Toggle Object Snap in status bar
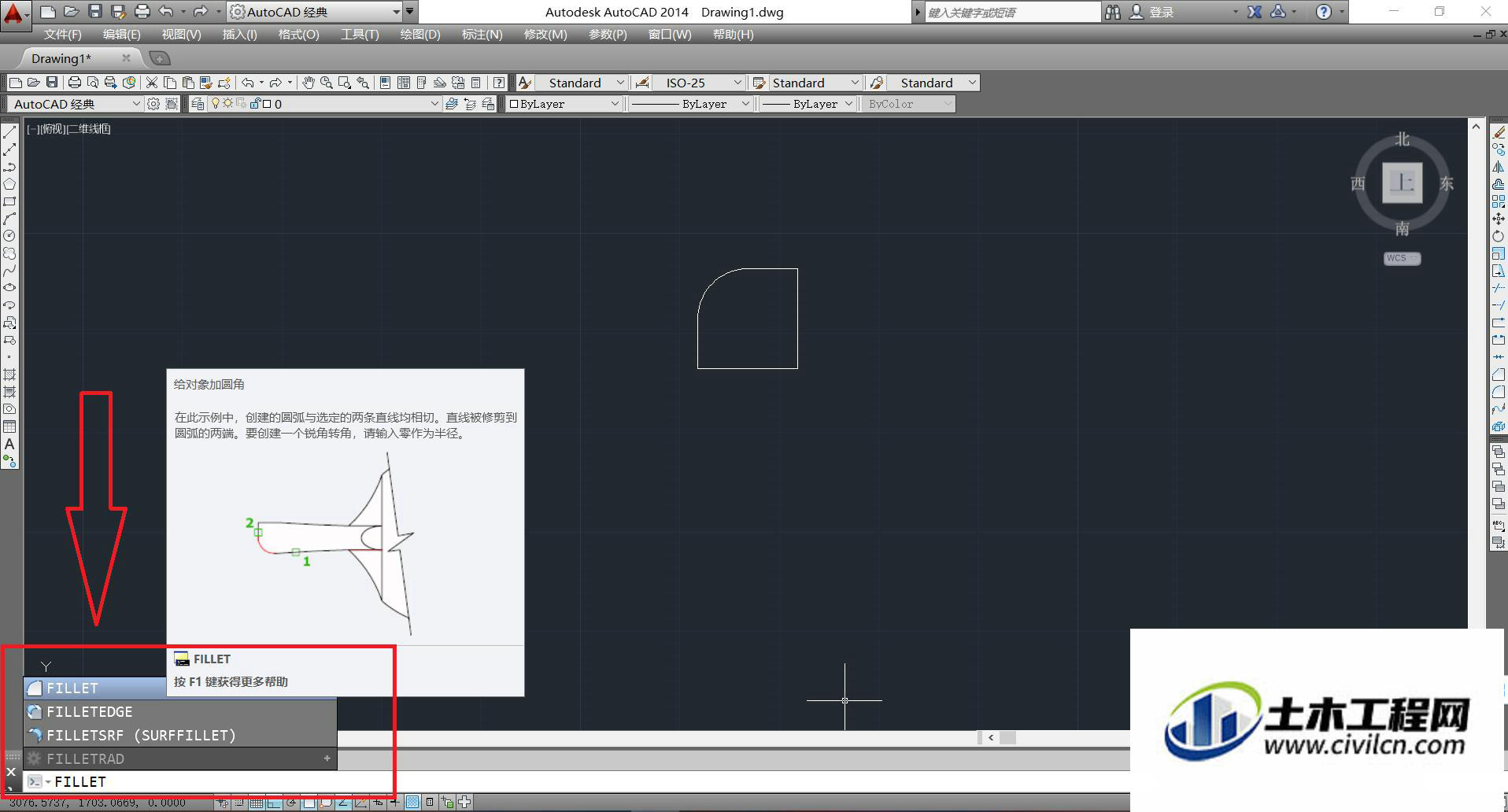Viewport: 1508px width, 812px height. click(x=309, y=803)
